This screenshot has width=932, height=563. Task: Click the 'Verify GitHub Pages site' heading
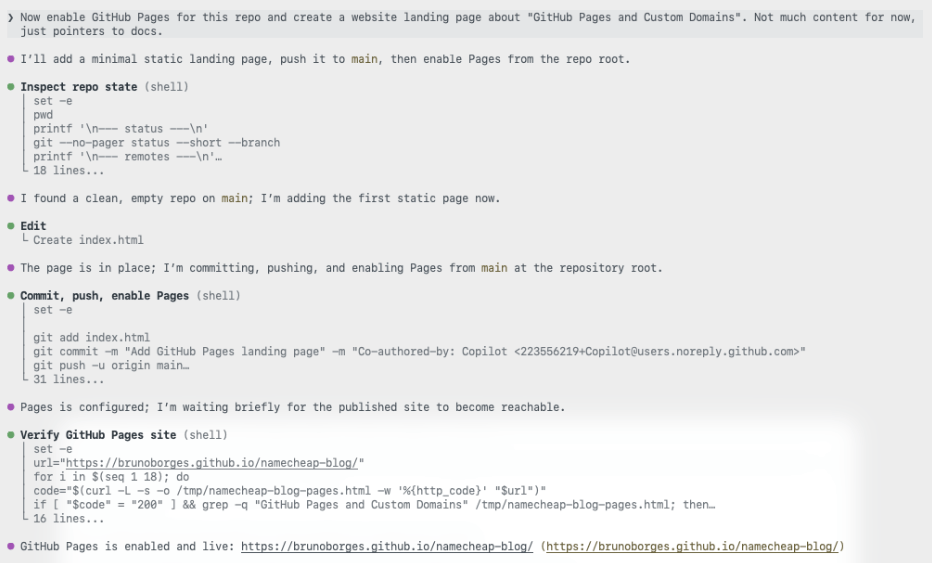(98, 435)
